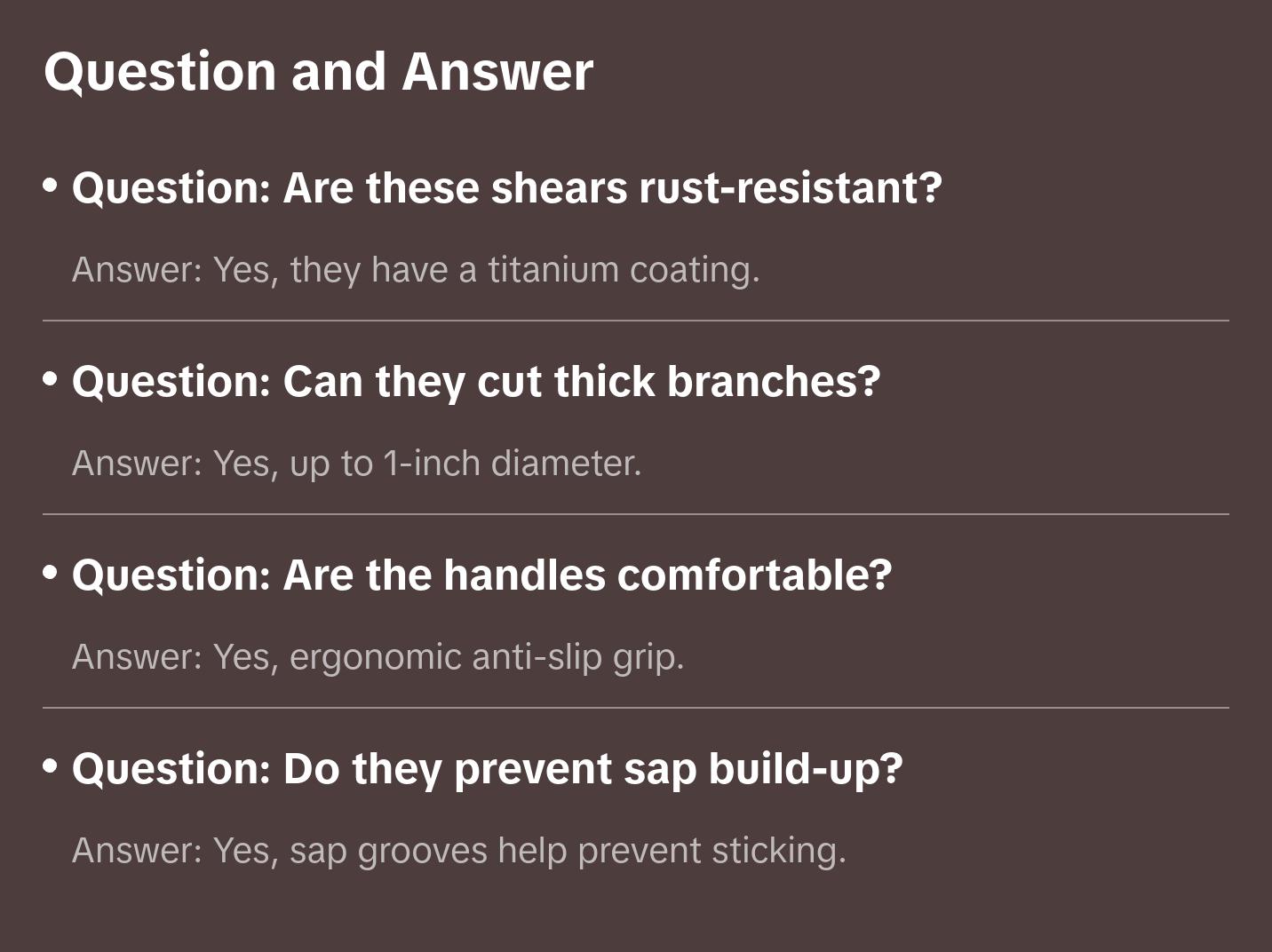
Task: Open the sap build-up question
Action: [487, 768]
